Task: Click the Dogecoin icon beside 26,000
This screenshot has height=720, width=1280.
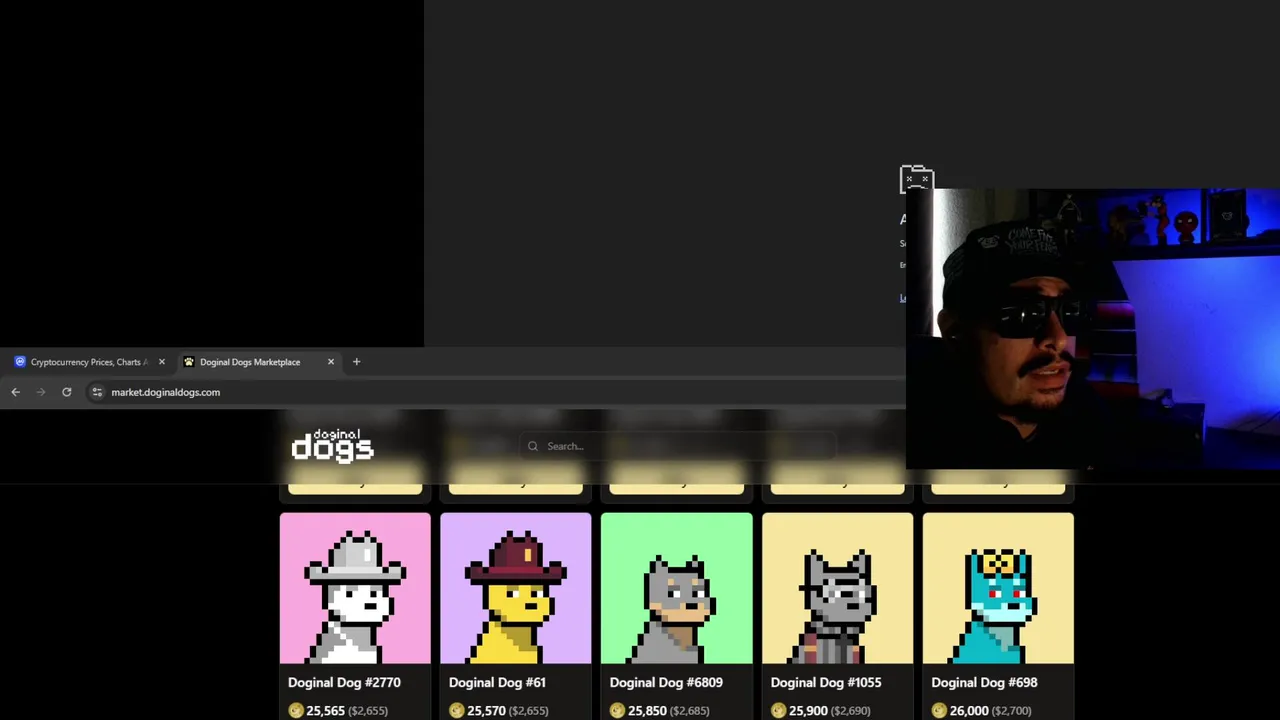Action: (939, 710)
